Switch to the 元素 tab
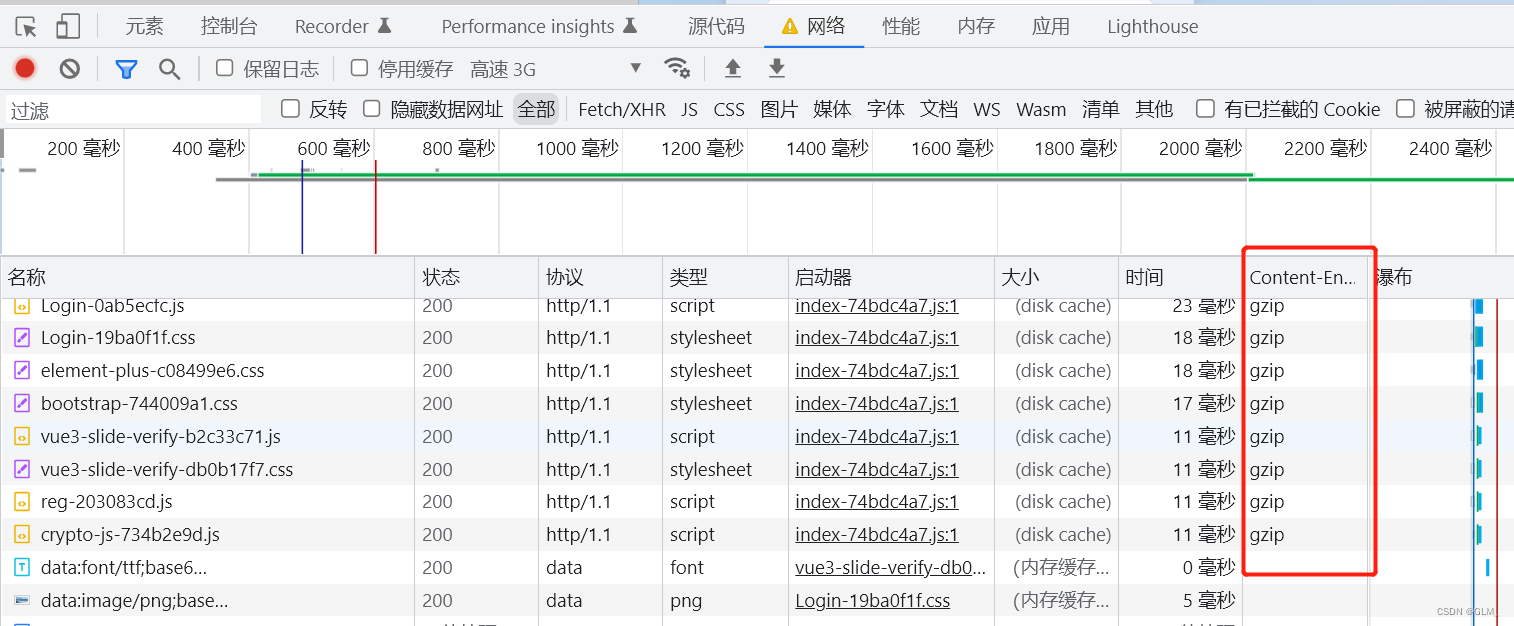Viewport: 1514px width, 626px height. click(145, 27)
